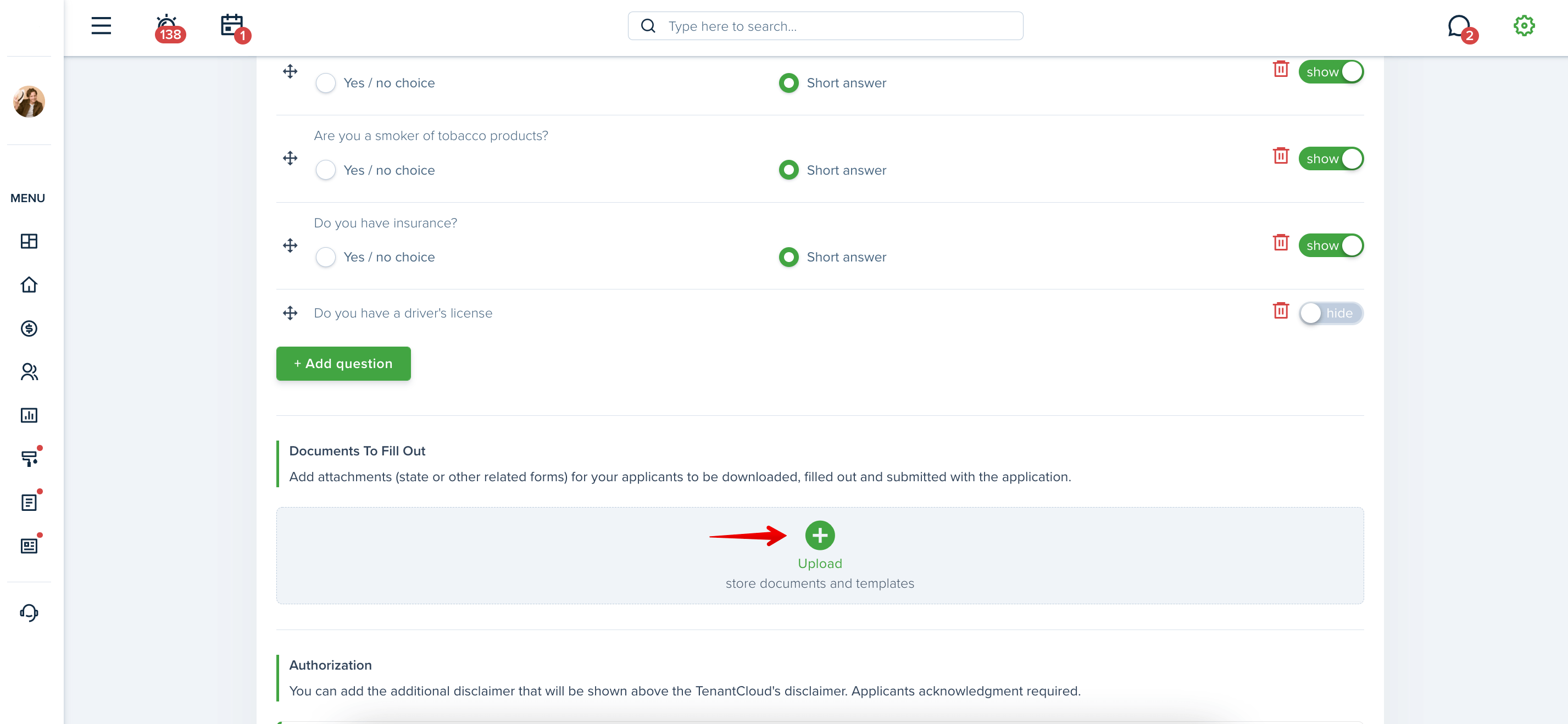Open the newspaper listings icon in sidebar

coord(30,544)
